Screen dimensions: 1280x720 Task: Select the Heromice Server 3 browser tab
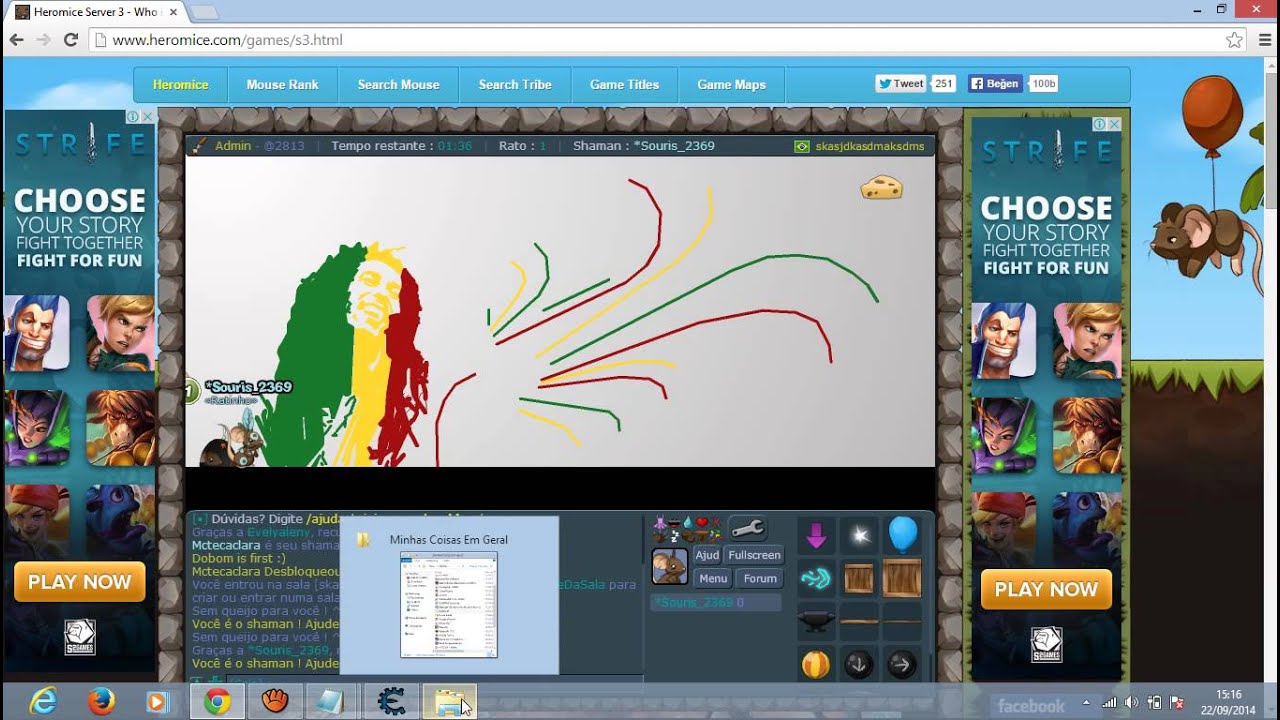point(95,12)
